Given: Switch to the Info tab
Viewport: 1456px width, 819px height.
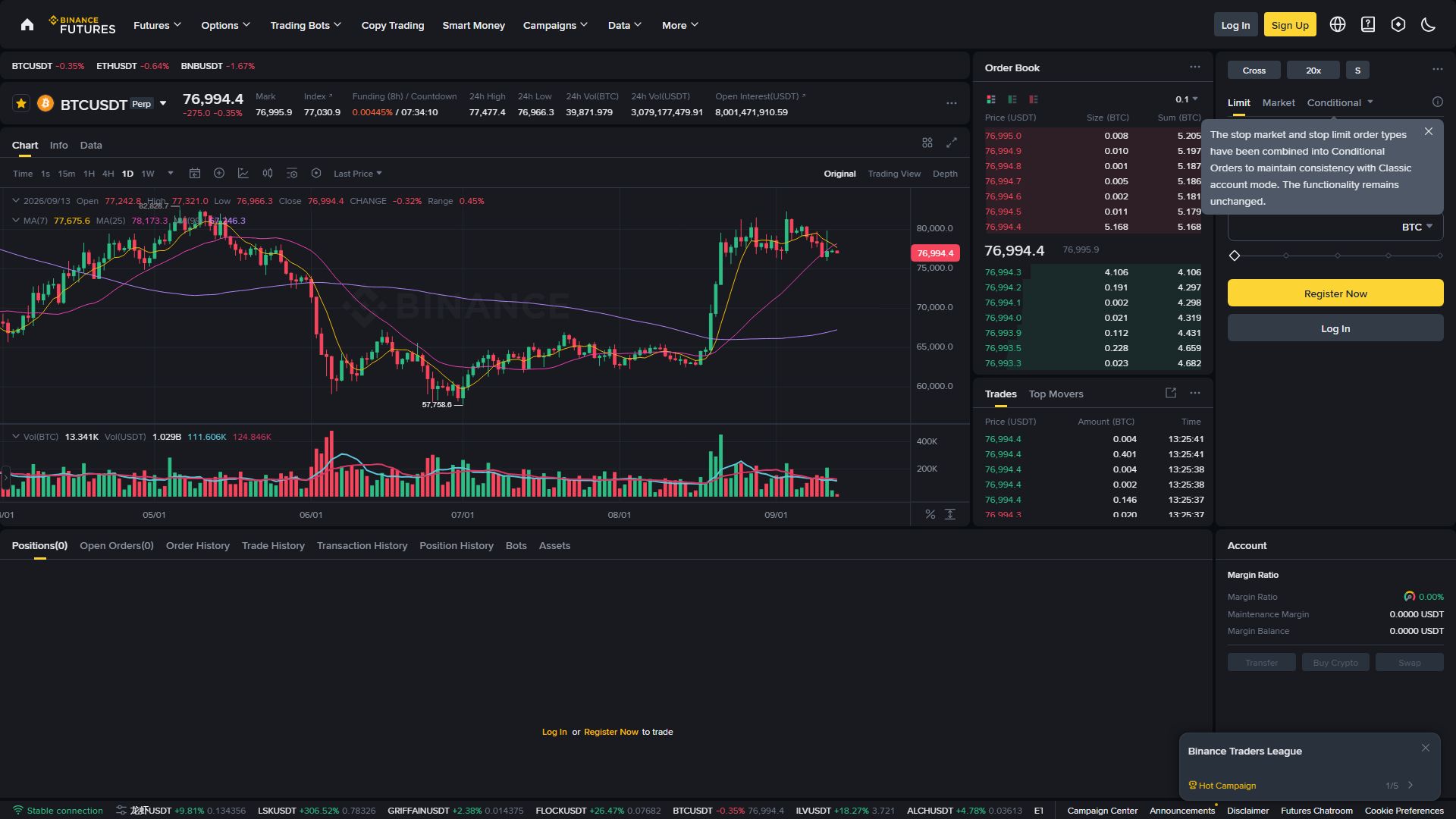Looking at the screenshot, I should tap(58, 145).
